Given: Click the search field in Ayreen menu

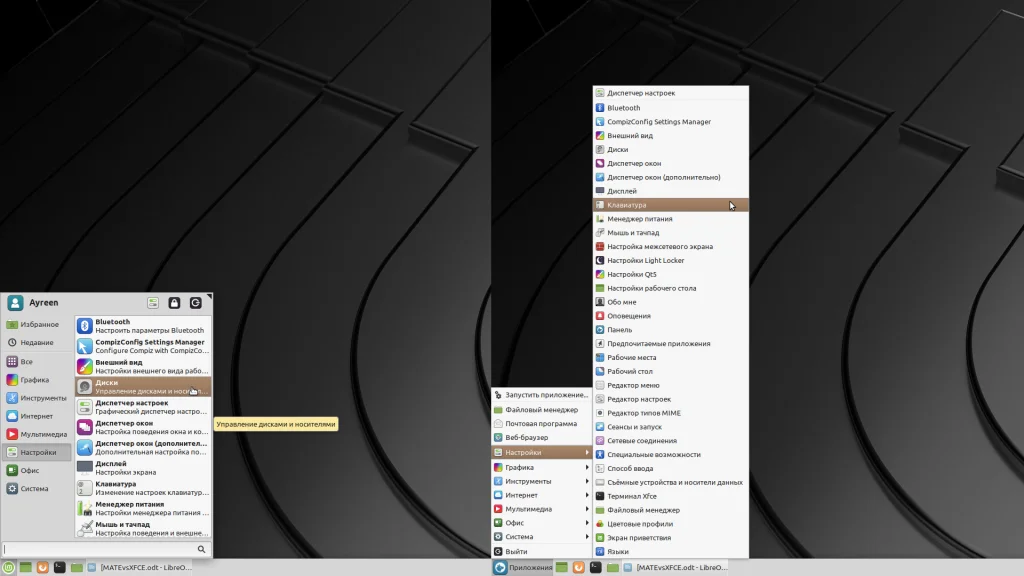Looking at the screenshot, I should pyautogui.click(x=104, y=549).
